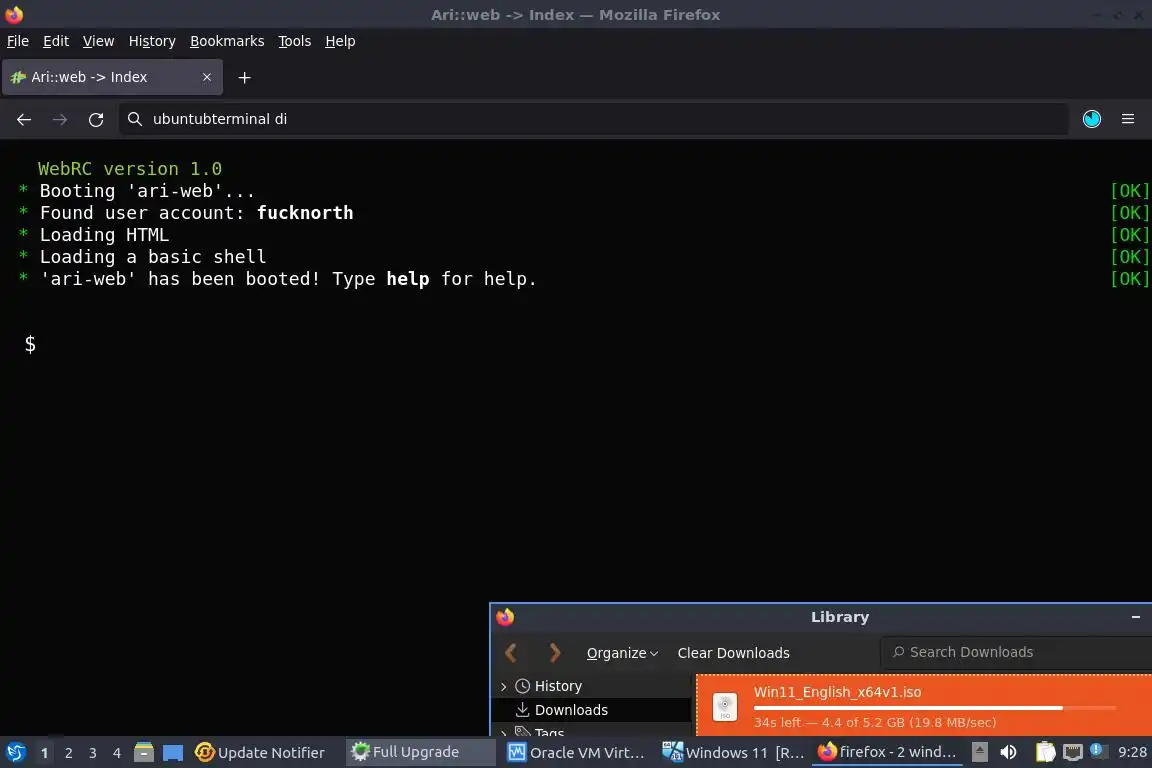Viewport: 1152px width, 768px height.
Task: Open the volume speaker tray icon
Action: pos(1008,752)
